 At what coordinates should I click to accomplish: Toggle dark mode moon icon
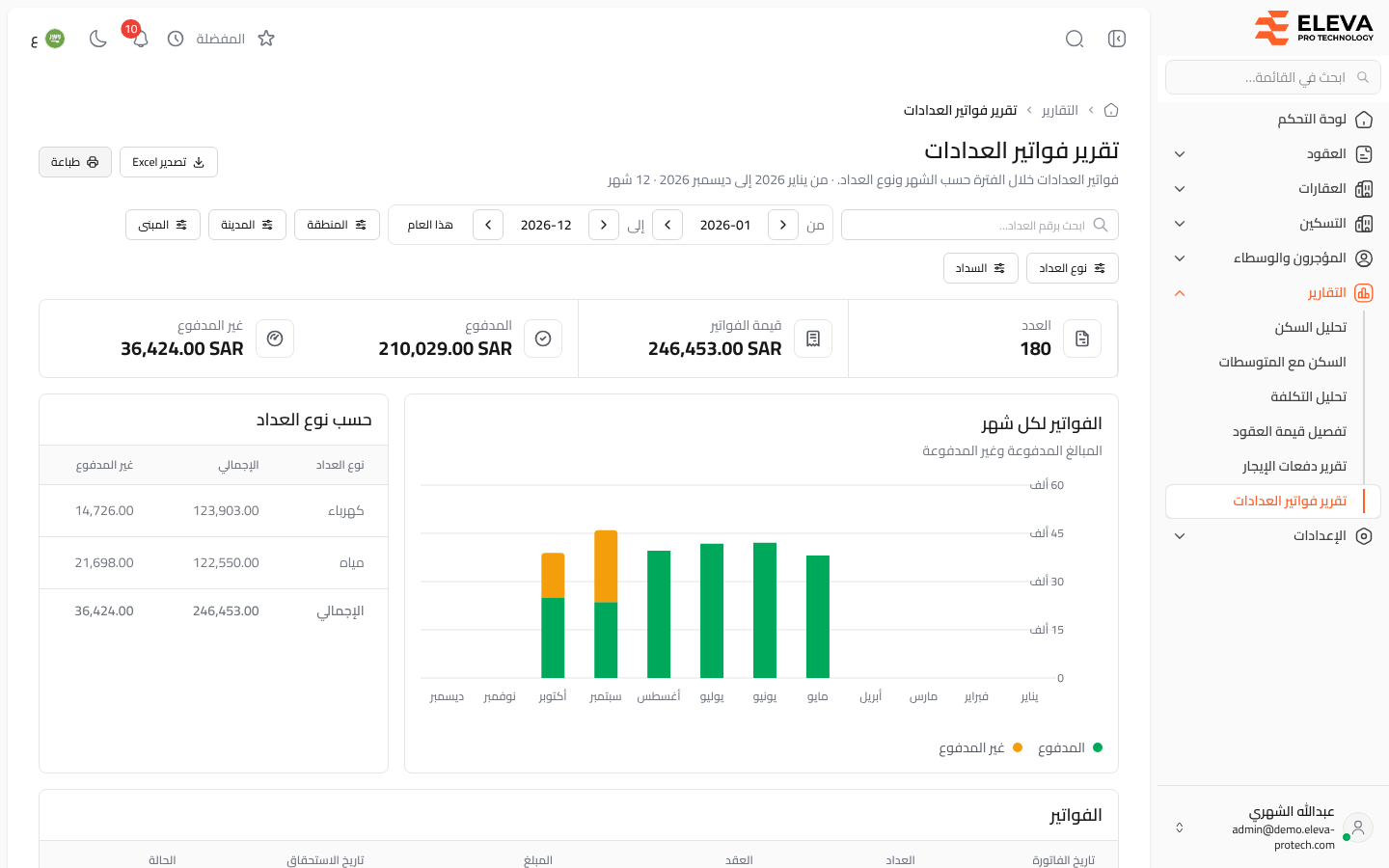pos(97,39)
